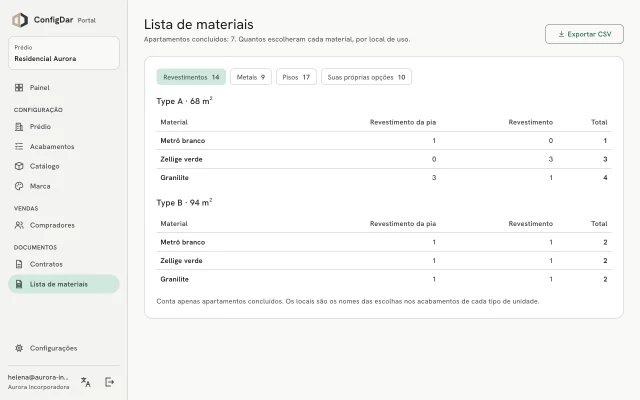This screenshot has height=400, width=640.
Task: Open Configurações link at sidebar bottom
Action: (x=64, y=348)
